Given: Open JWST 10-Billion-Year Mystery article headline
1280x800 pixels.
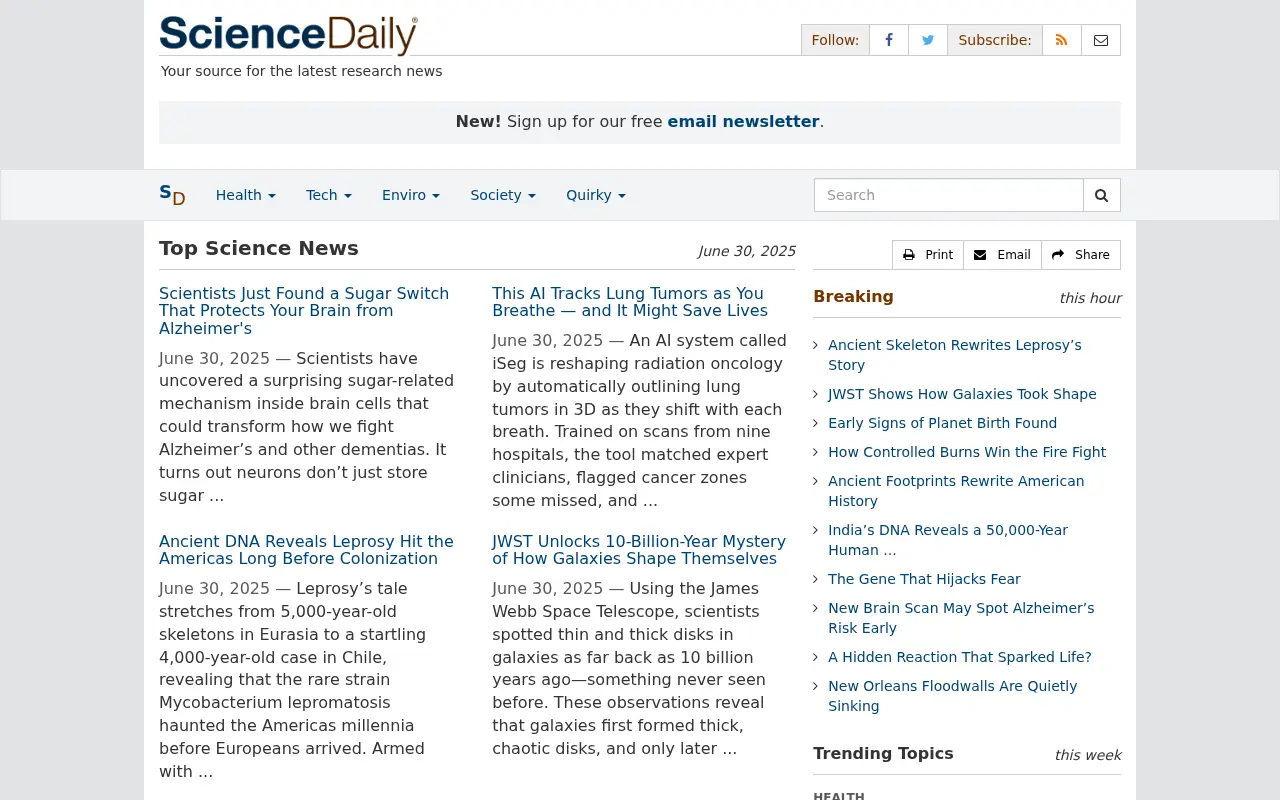Looking at the screenshot, I should pos(639,550).
